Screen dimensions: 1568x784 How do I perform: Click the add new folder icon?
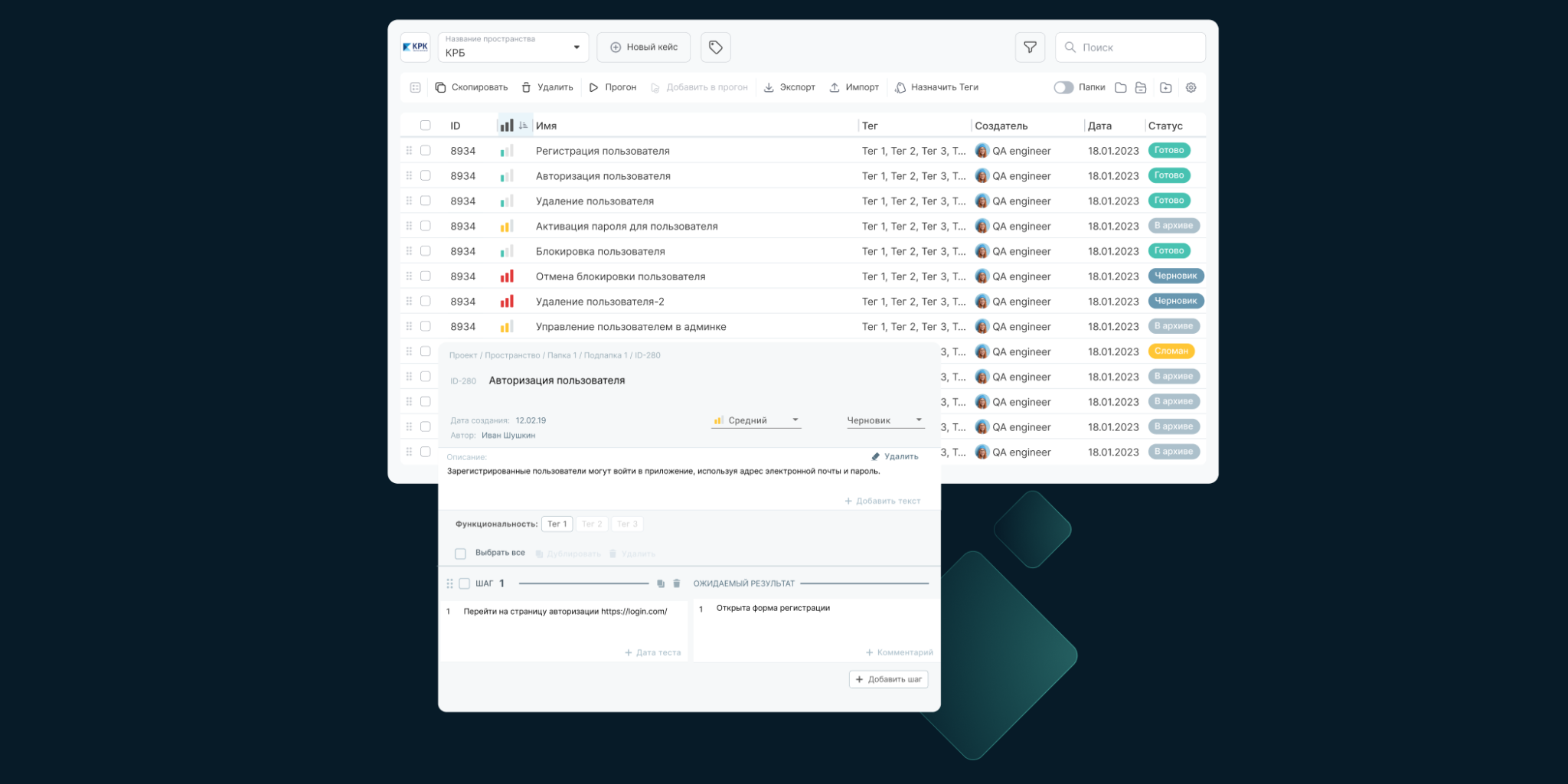(x=1165, y=87)
